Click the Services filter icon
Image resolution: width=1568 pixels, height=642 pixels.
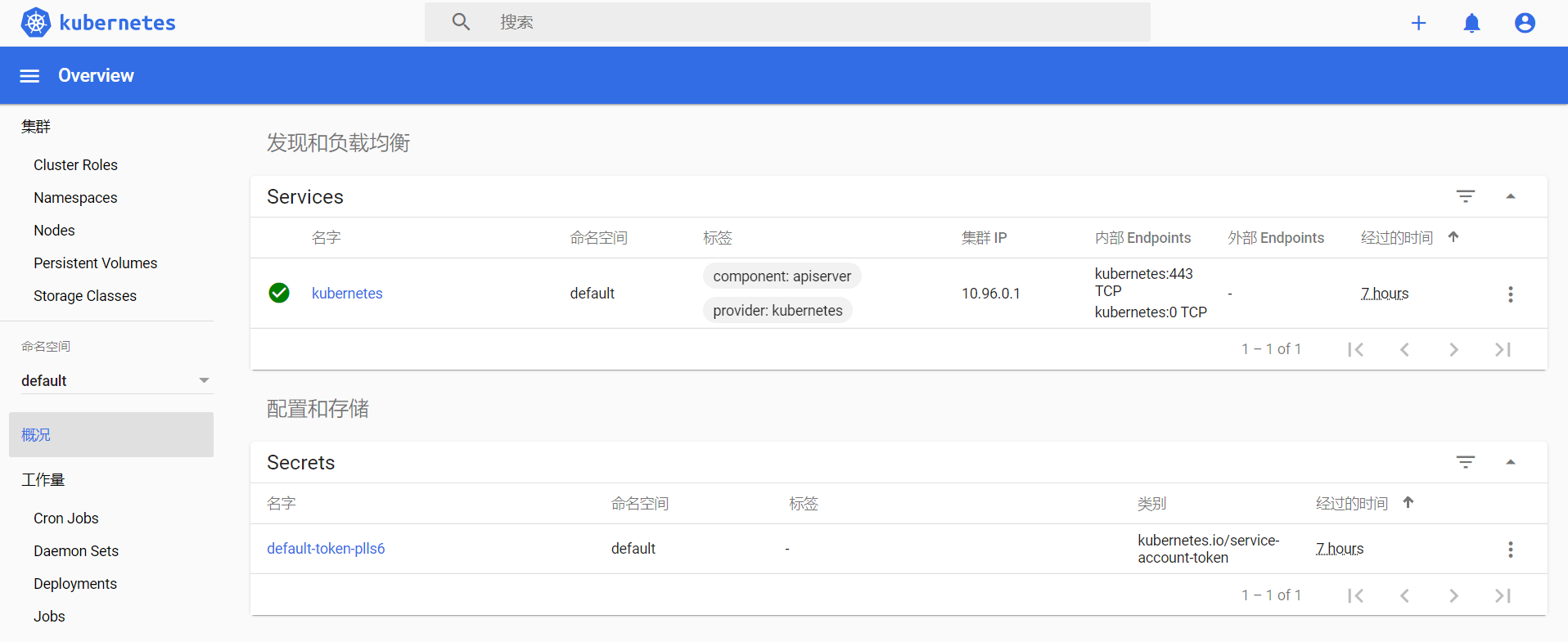(1466, 196)
